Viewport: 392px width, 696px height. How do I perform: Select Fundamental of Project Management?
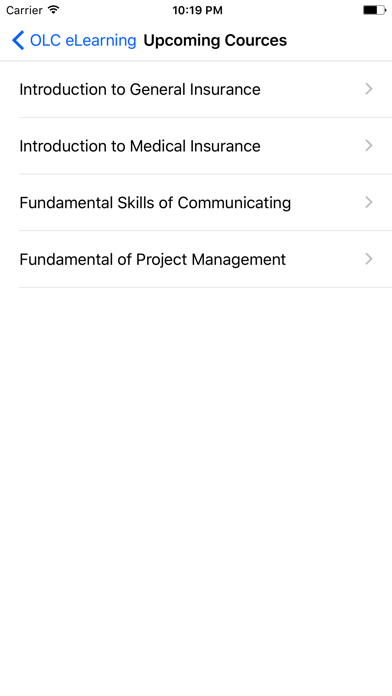point(196,259)
